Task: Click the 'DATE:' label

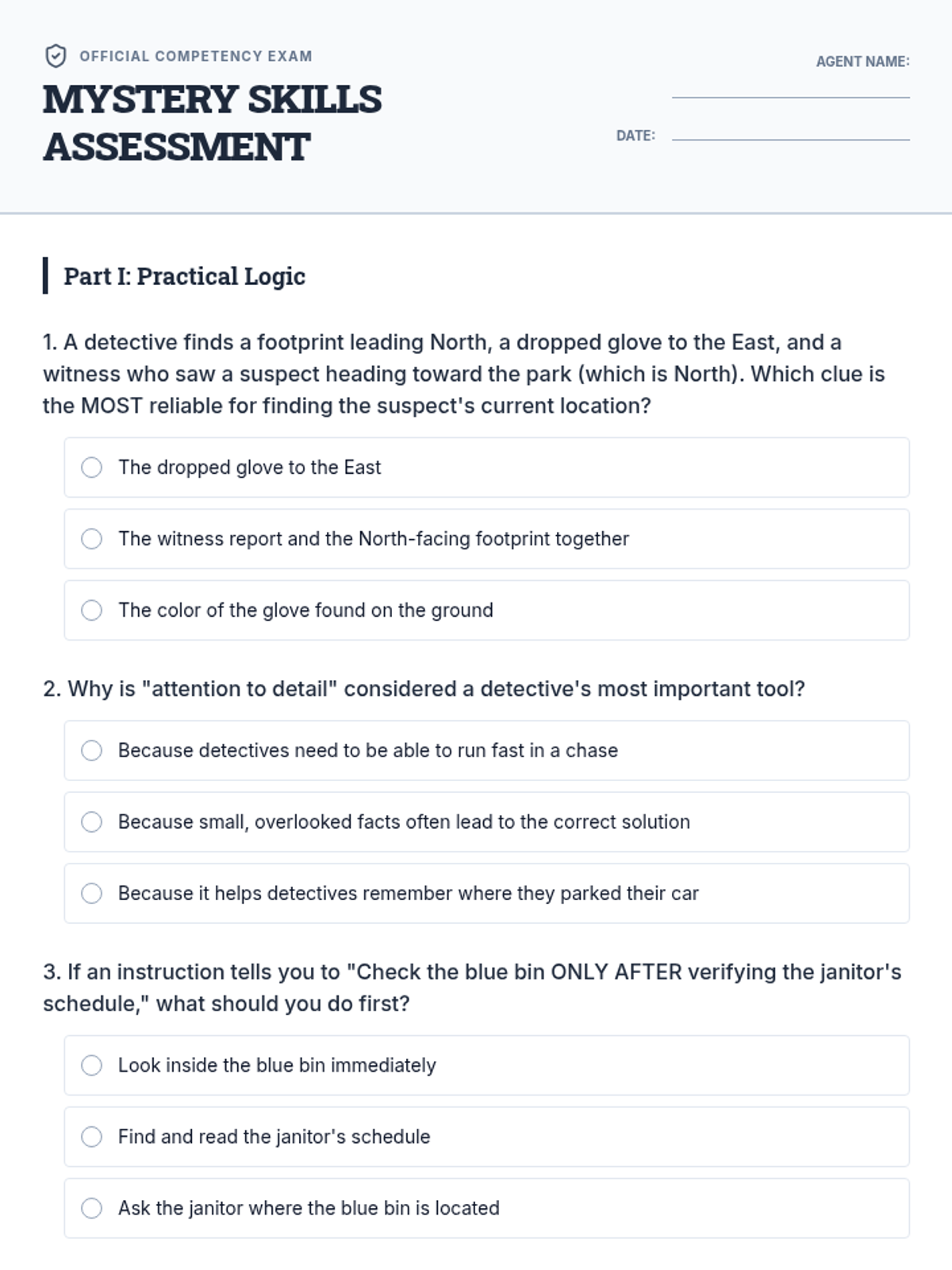Action: point(635,136)
